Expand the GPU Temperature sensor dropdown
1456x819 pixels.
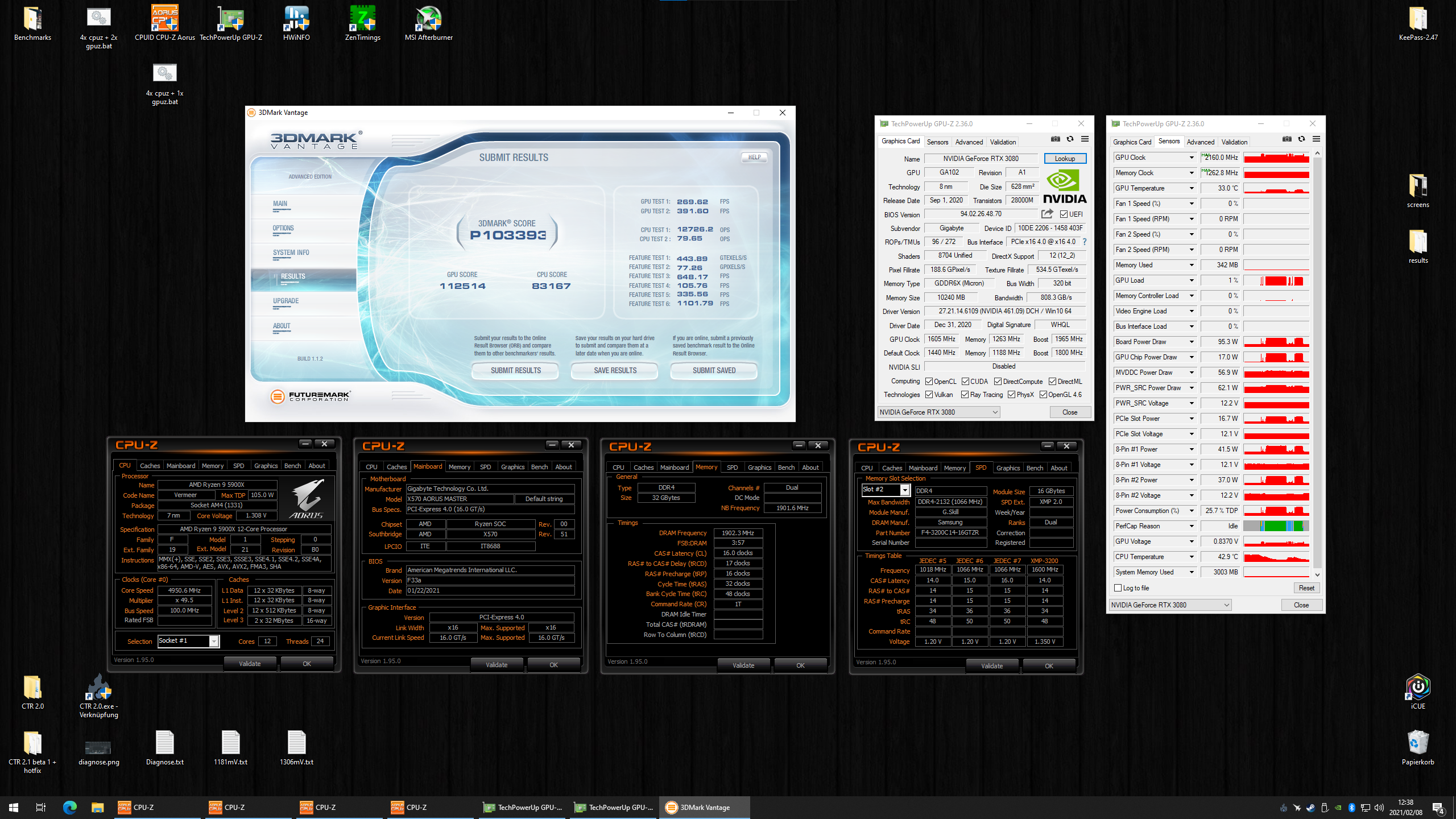(1192, 188)
